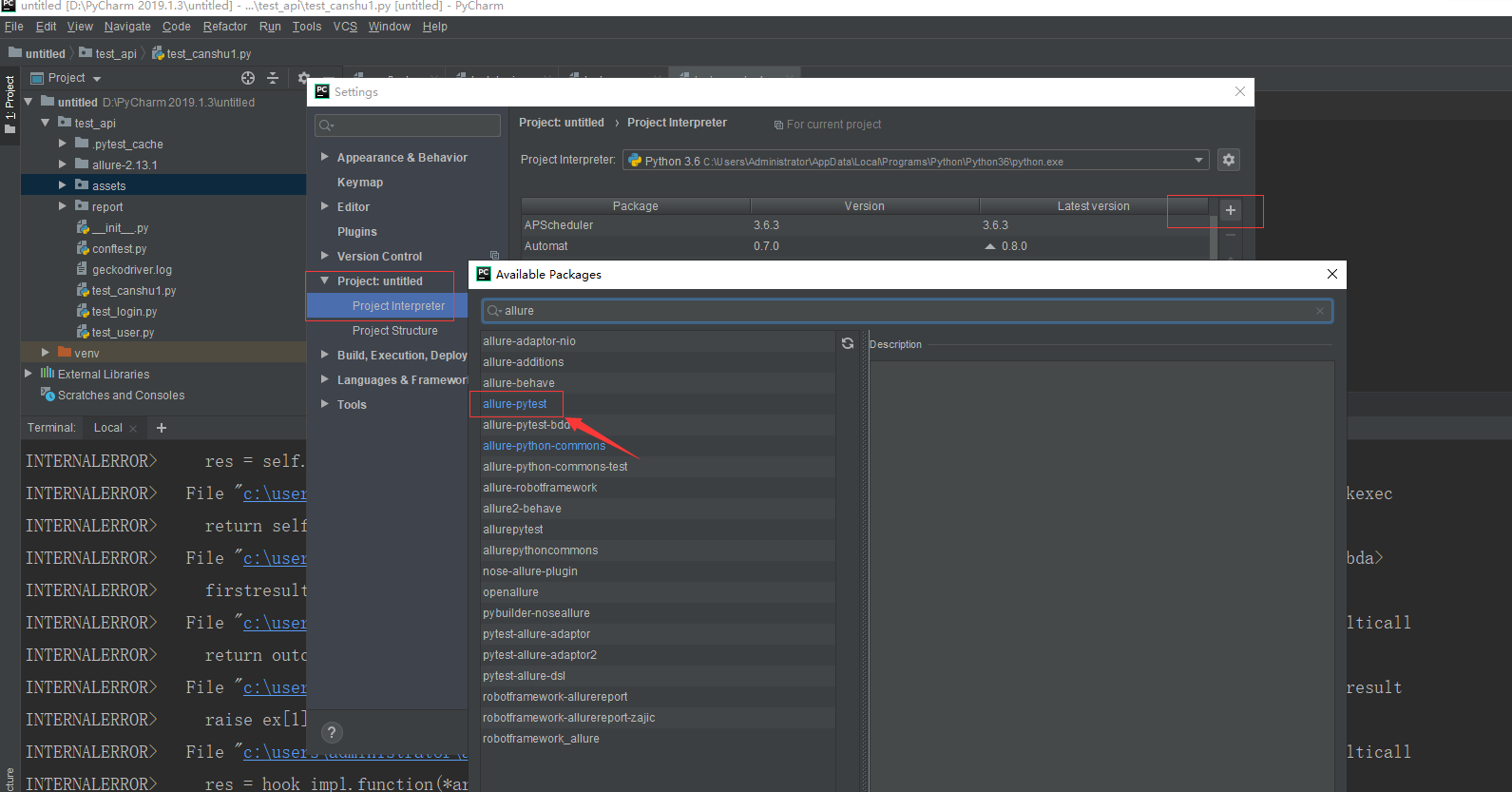Click the collapse all icon in Project panel
The height and width of the screenshot is (792, 1512).
tap(273, 78)
